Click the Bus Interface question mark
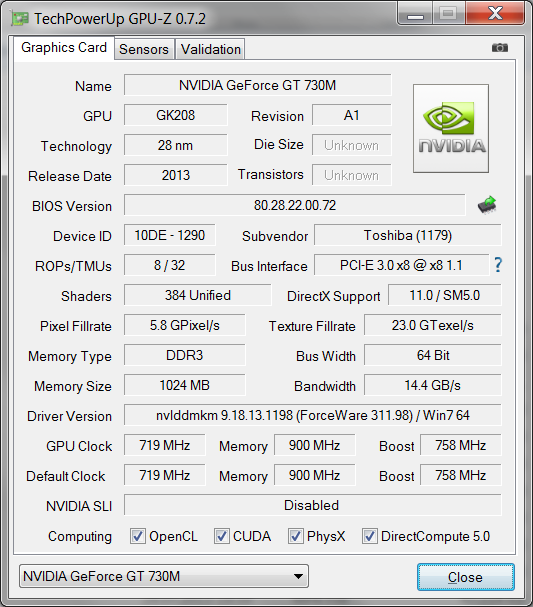This screenshot has height=607, width=533. coord(498,265)
